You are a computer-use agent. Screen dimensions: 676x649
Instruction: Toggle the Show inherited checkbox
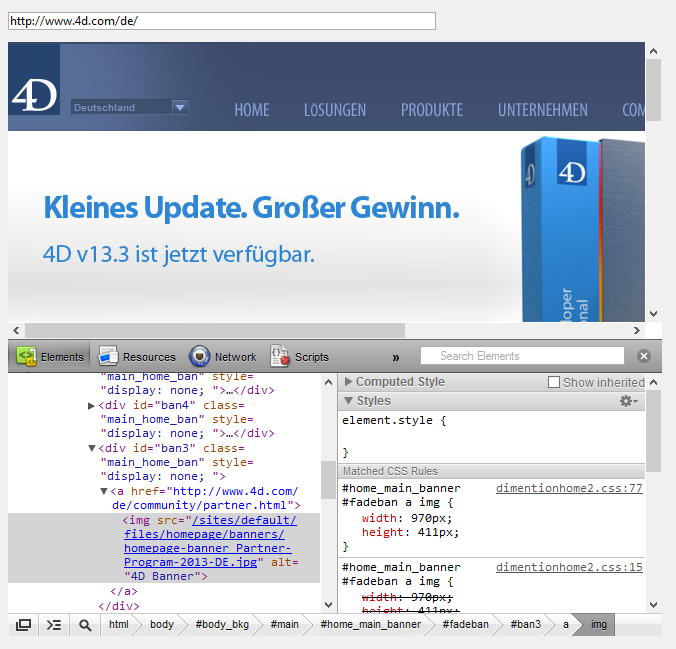tap(554, 382)
